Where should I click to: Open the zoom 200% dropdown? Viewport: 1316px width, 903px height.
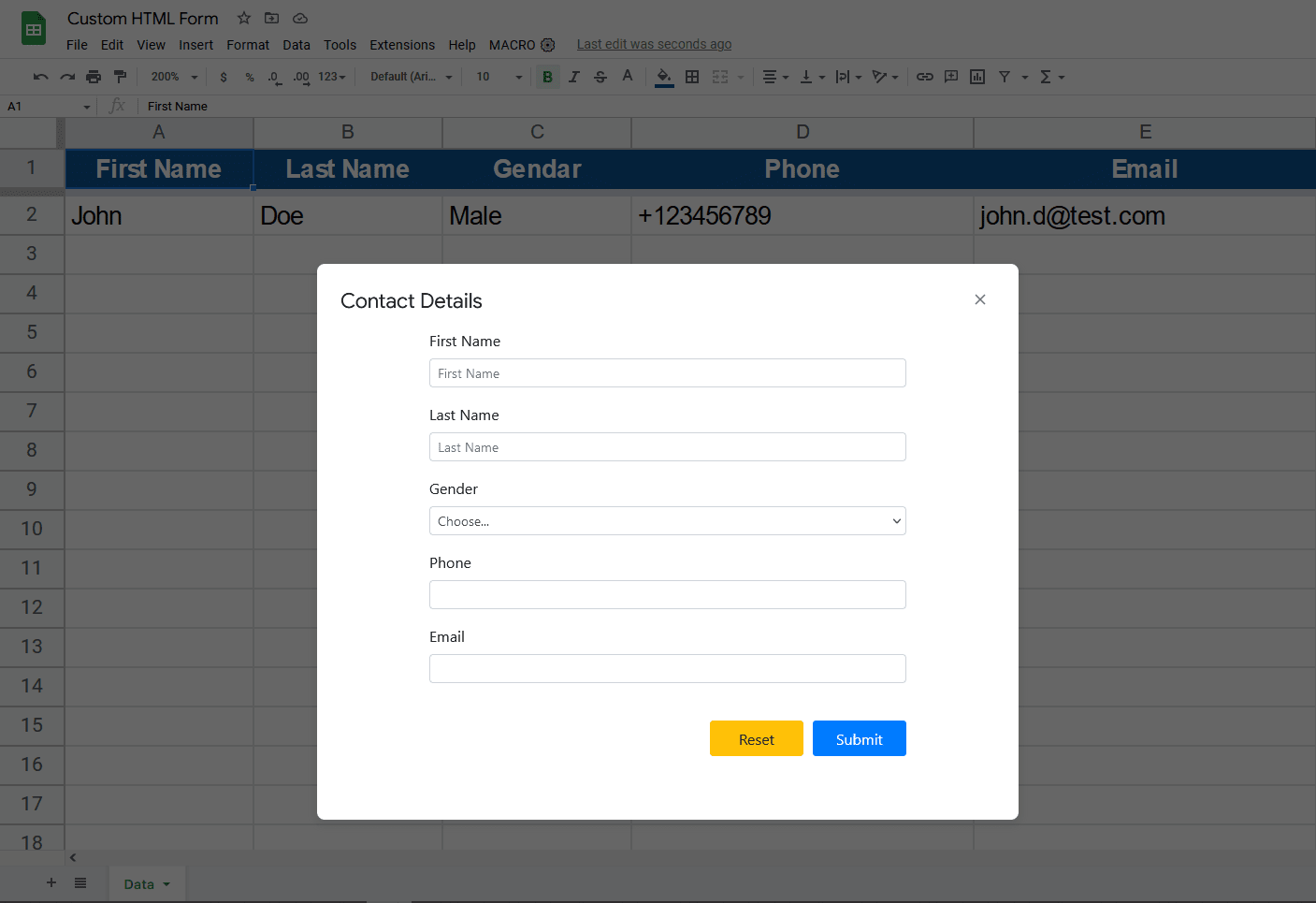(175, 77)
